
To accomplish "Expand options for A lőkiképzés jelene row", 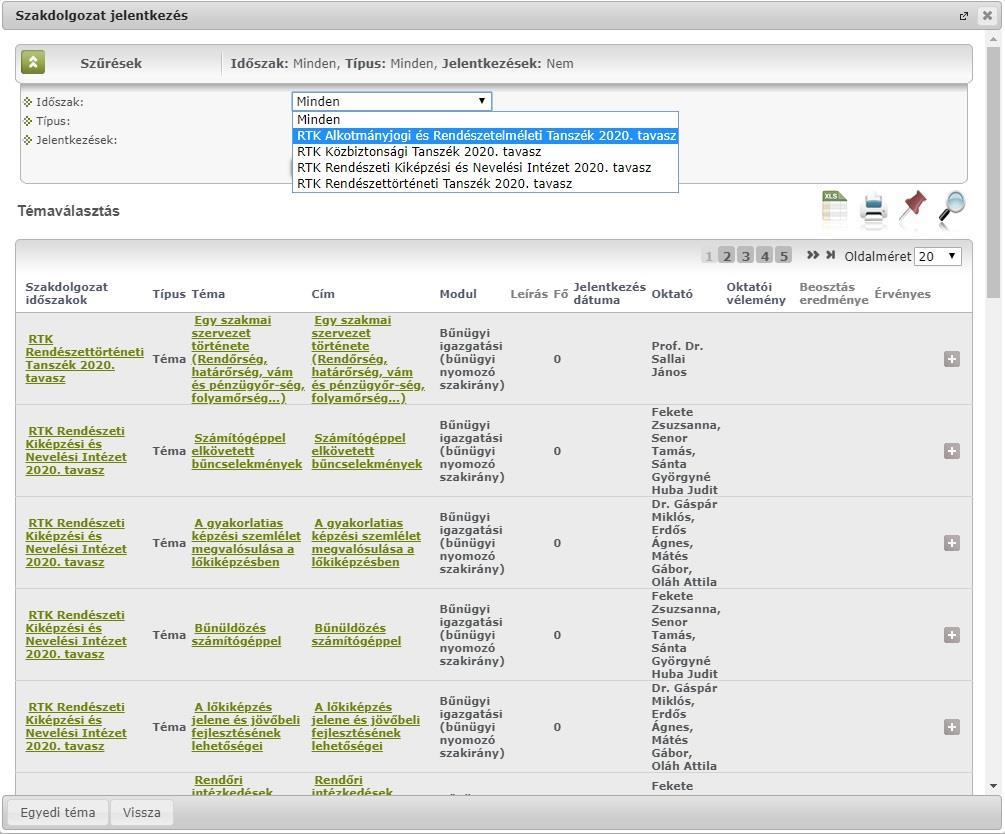I will point(952,727).
